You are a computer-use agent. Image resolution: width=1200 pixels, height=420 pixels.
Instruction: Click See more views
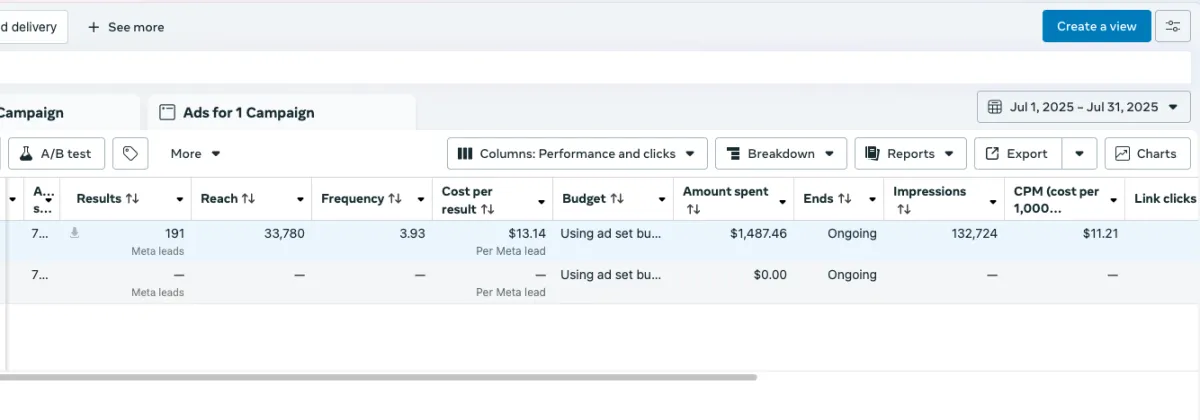click(x=125, y=27)
